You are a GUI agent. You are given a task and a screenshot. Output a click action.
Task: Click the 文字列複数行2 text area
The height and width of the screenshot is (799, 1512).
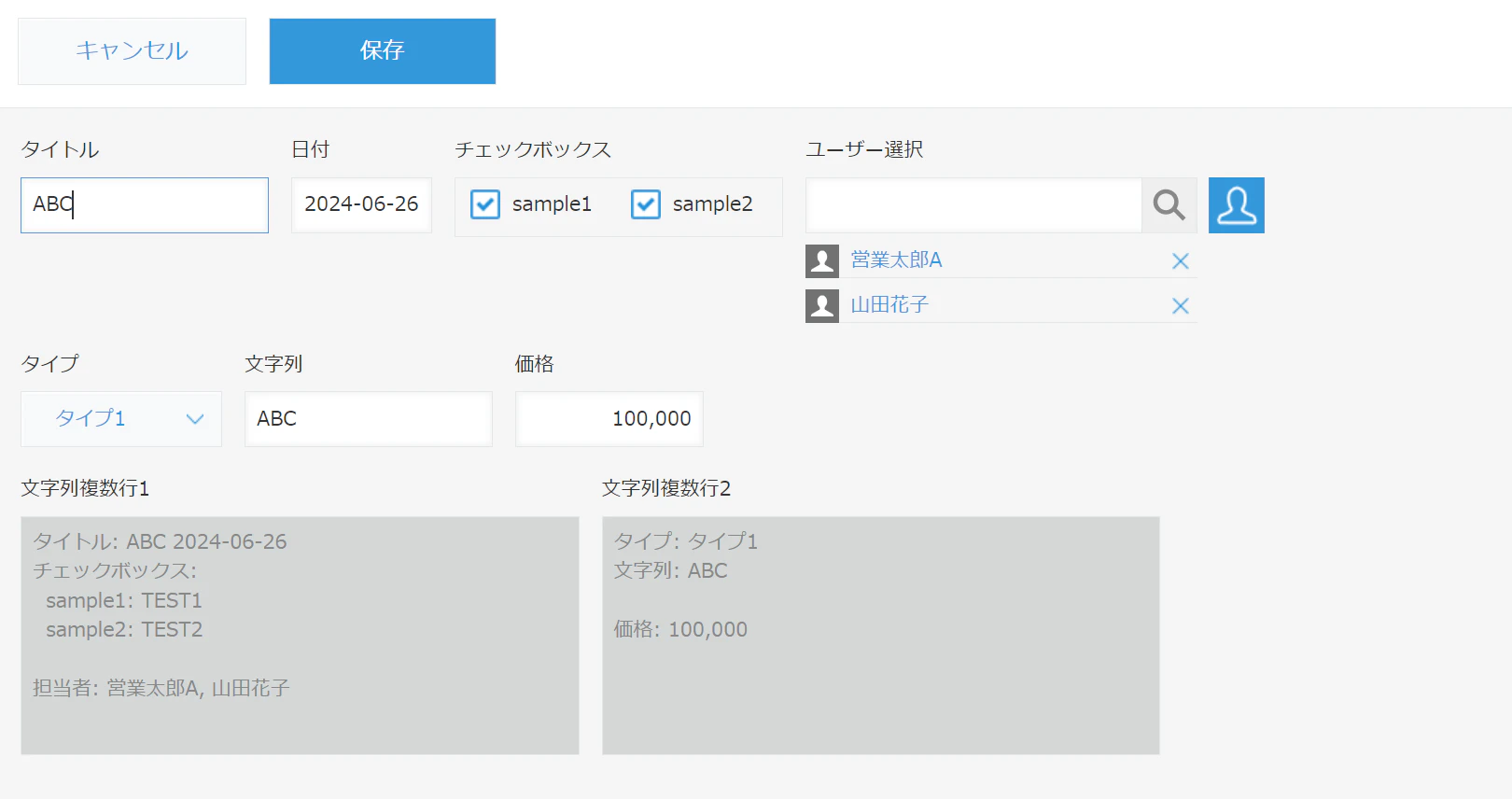[x=881, y=636]
